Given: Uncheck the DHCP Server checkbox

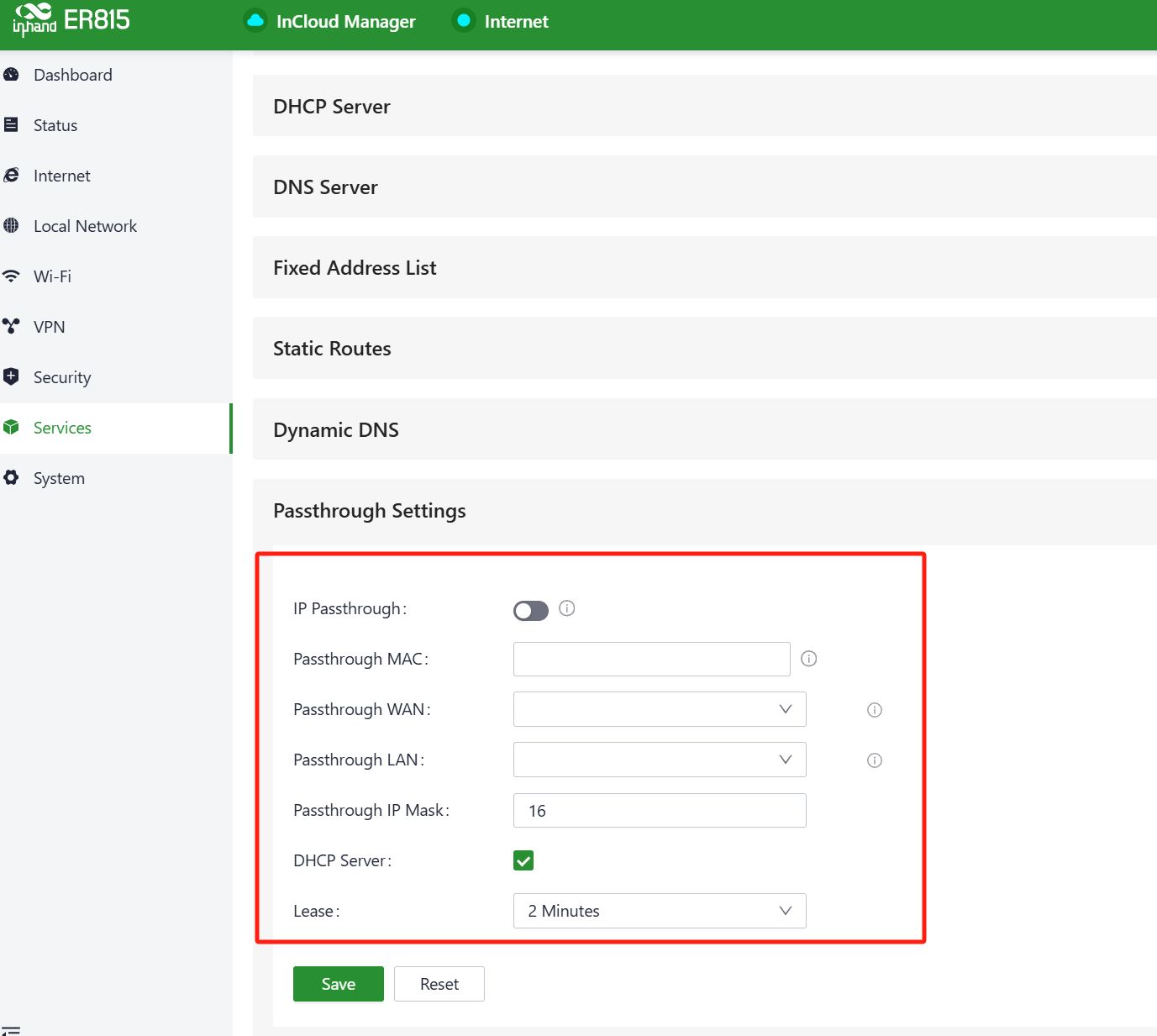Looking at the screenshot, I should point(523,860).
